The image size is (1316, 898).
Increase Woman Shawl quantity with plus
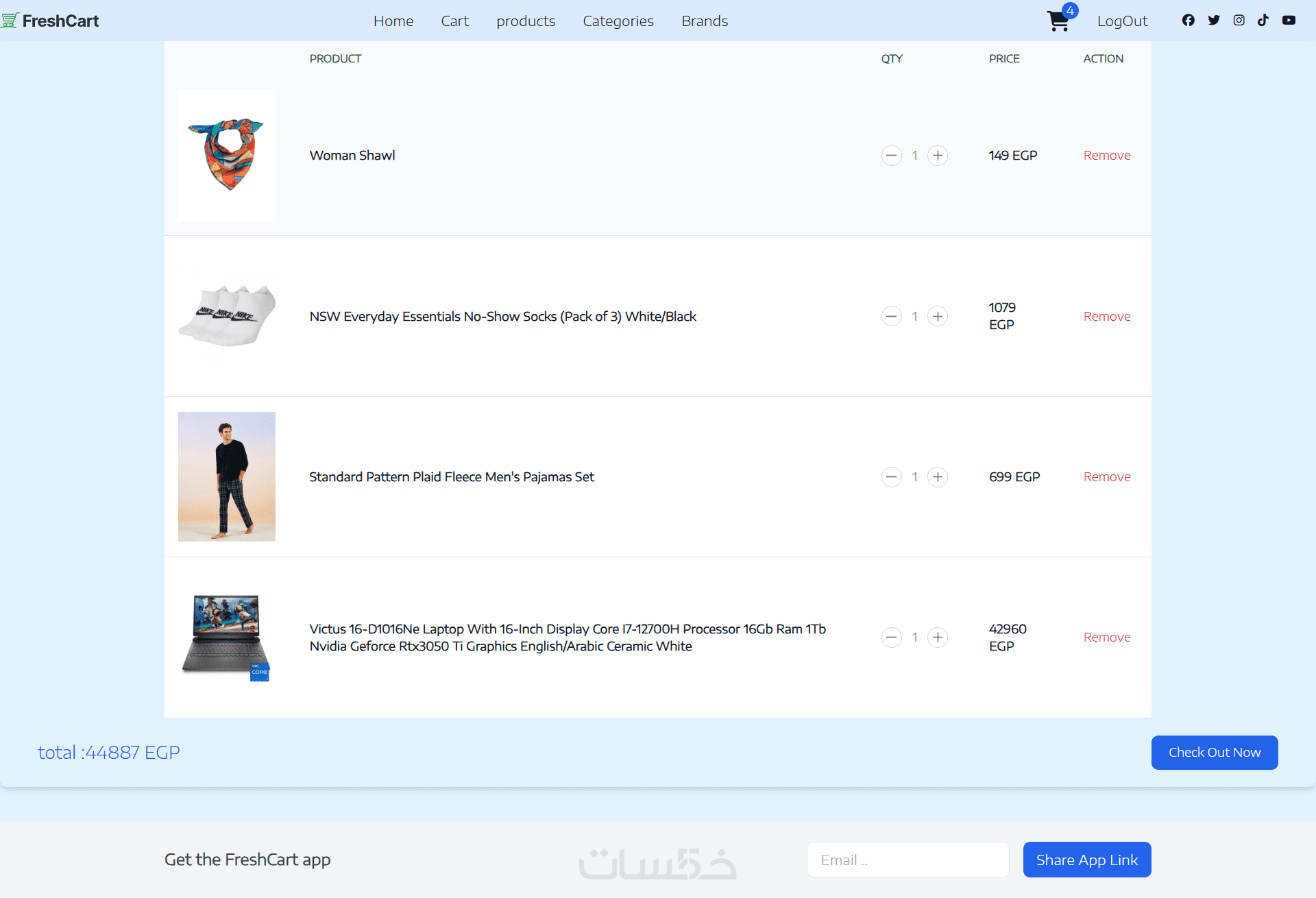point(937,156)
